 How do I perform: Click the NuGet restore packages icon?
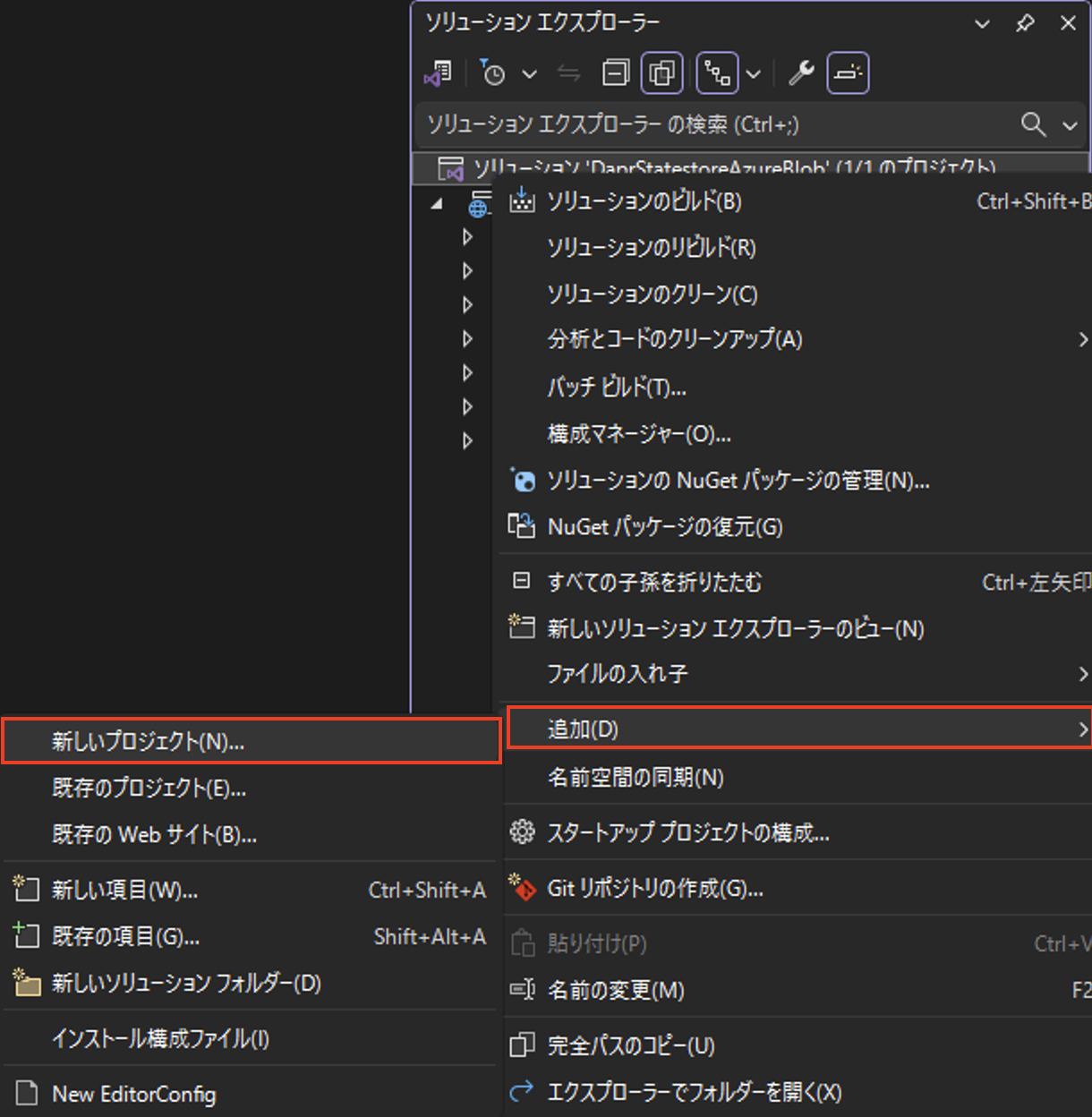tap(522, 526)
